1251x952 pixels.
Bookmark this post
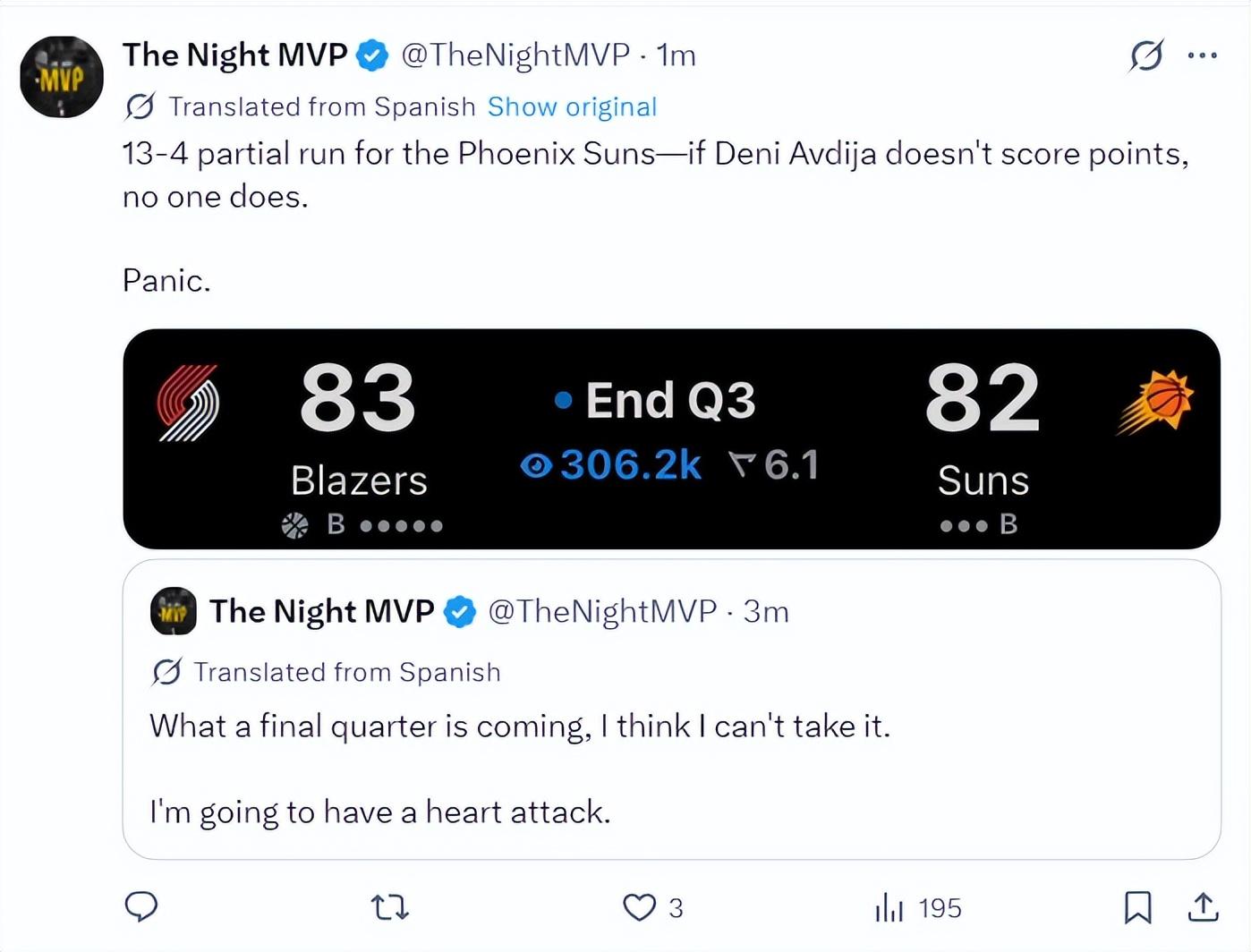[x=1137, y=907]
